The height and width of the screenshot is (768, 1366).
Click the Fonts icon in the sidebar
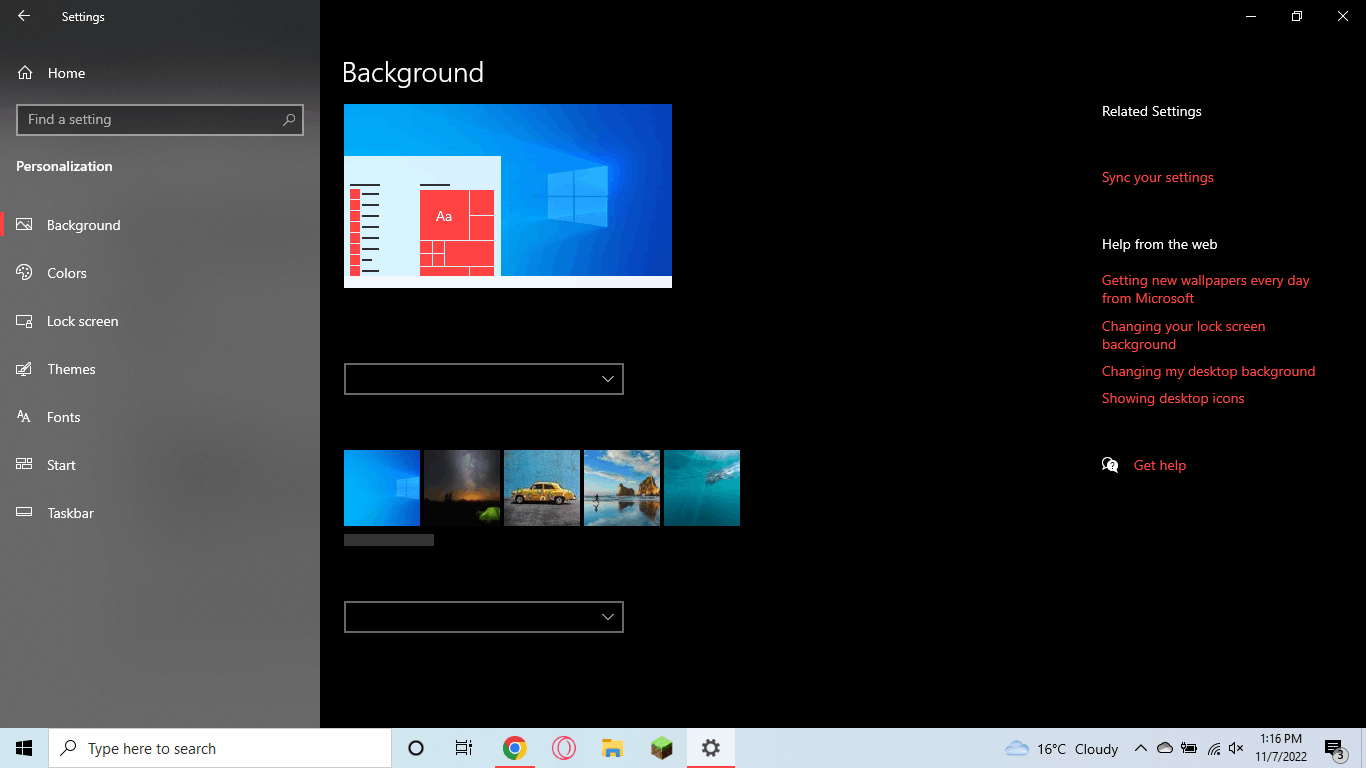click(x=25, y=417)
